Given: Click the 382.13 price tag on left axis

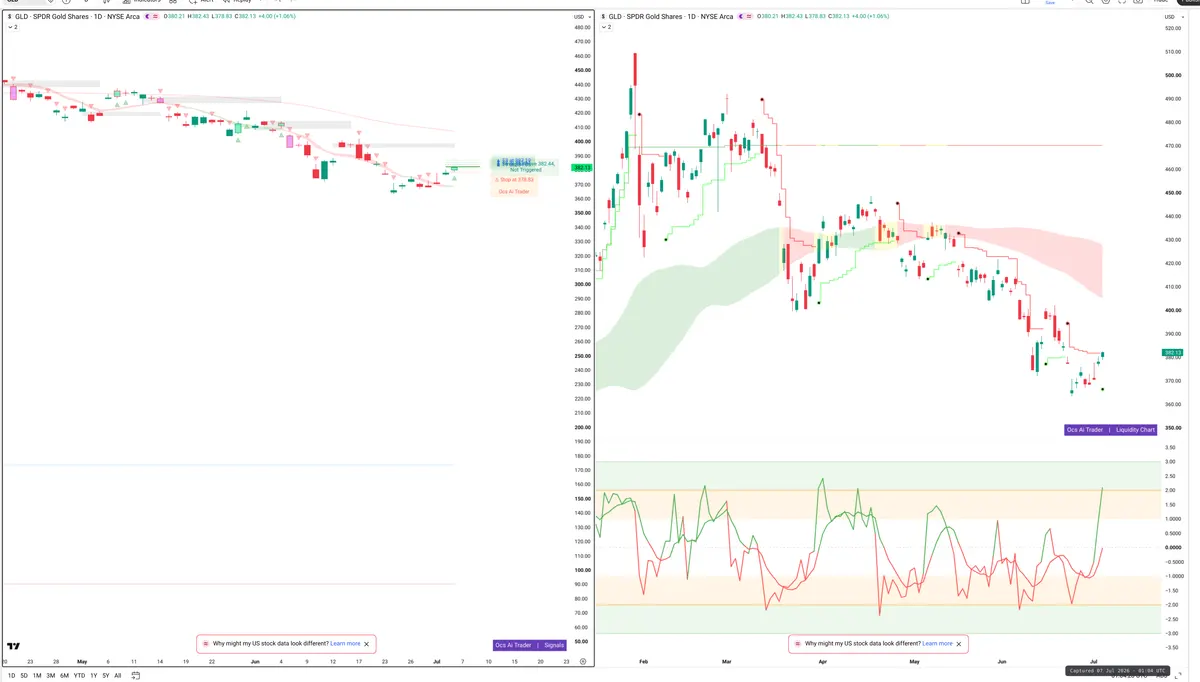Looking at the screenshot, I should tap(581, 168).
